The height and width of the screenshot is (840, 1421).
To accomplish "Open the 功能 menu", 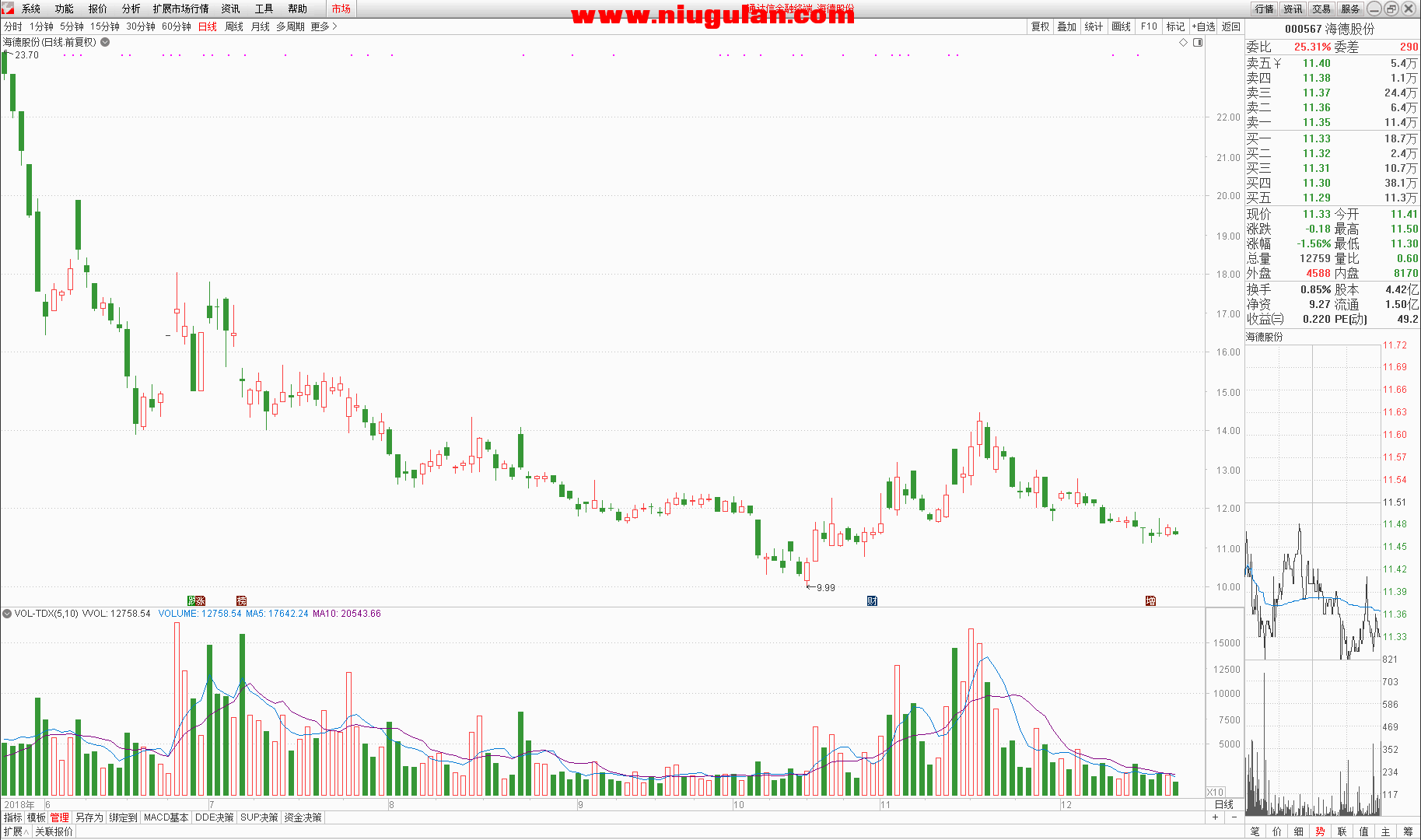I will tap(65, 9).
